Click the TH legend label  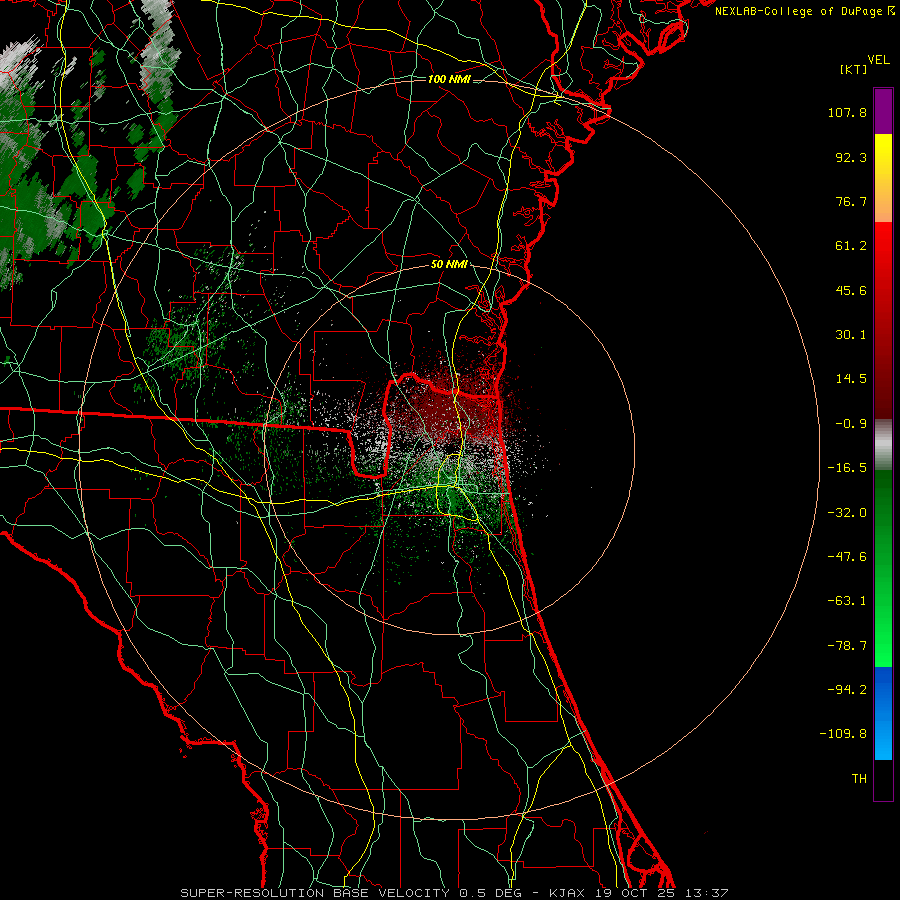(859, 779)
